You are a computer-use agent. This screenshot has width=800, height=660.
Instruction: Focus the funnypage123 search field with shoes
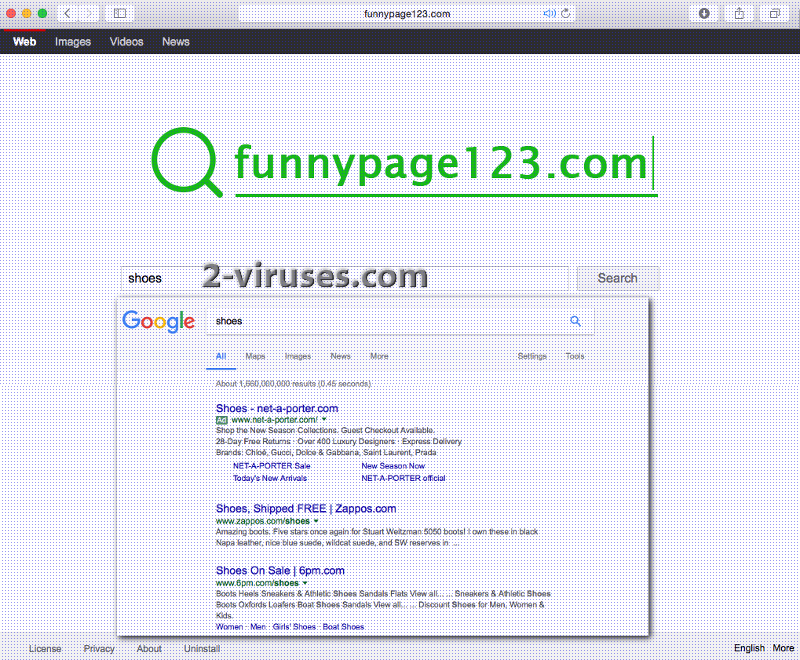[345, 278]
